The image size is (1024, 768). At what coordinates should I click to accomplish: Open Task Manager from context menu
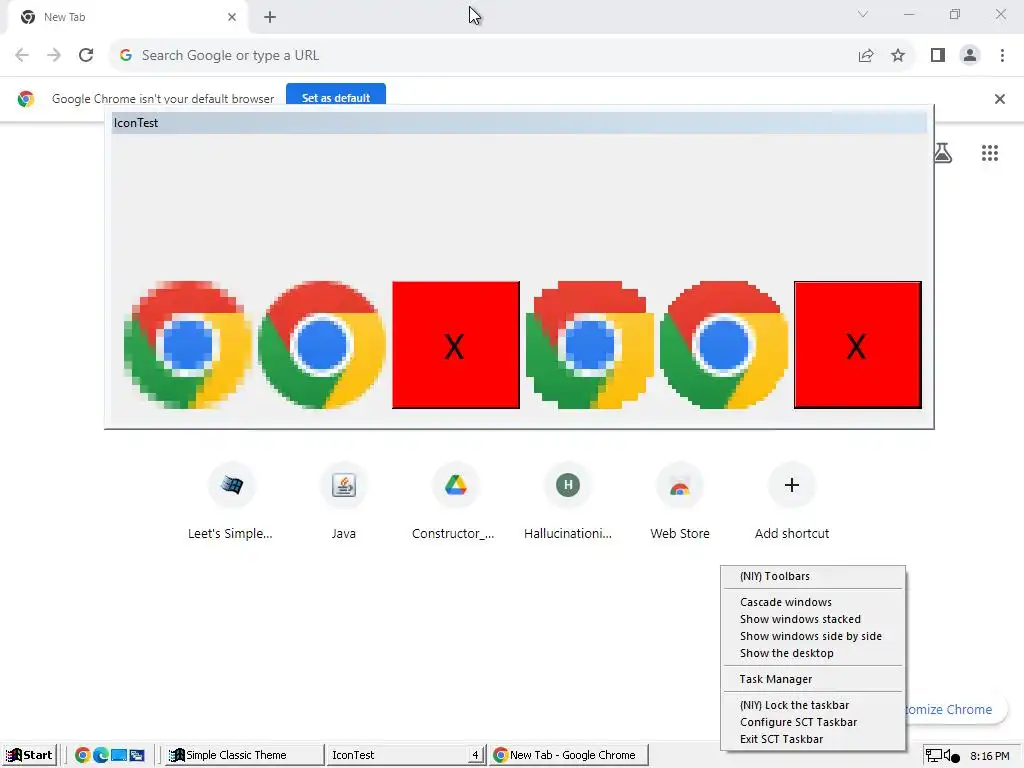coord(813,679)
